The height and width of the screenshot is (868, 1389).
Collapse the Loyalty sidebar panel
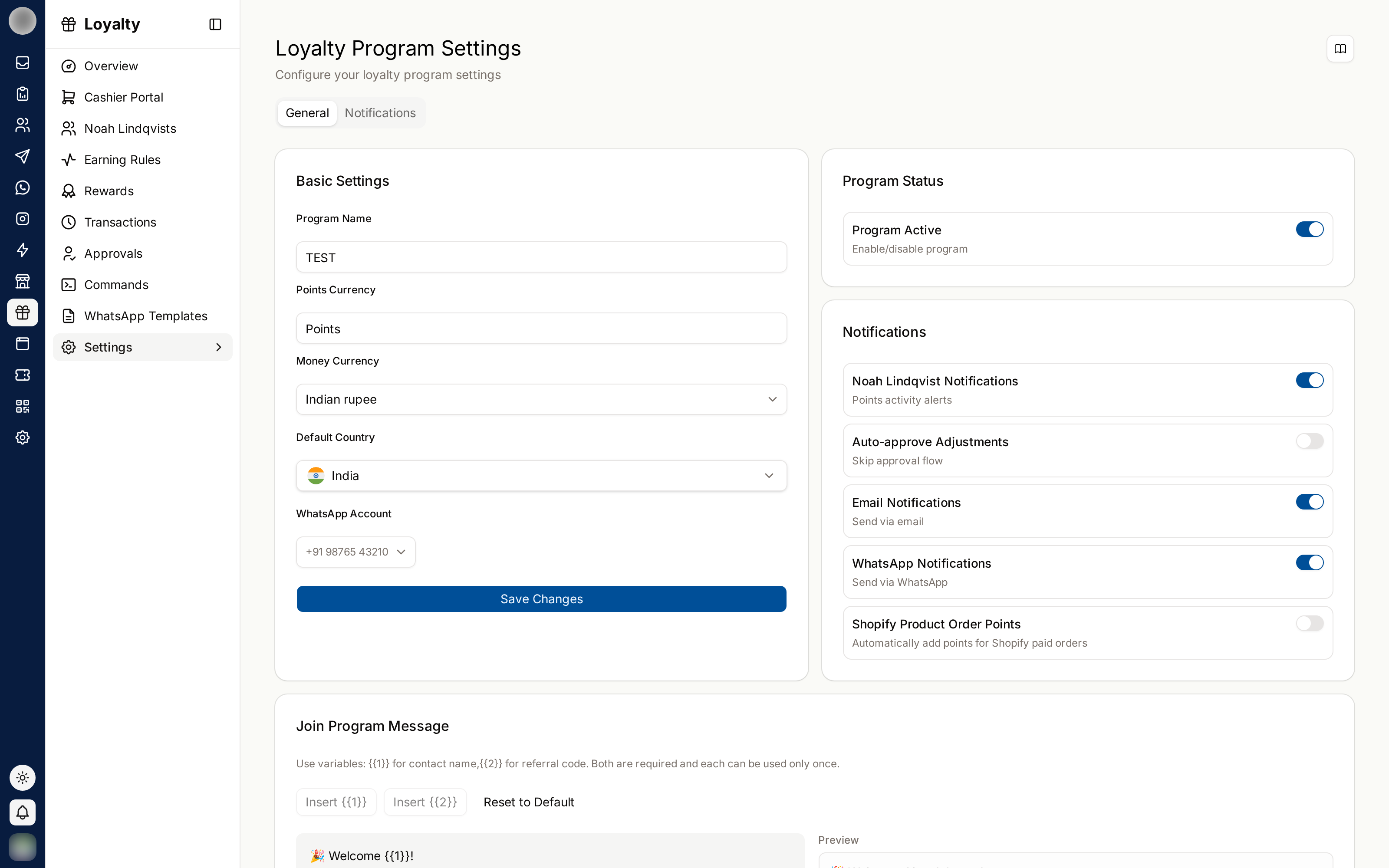(x=215, y=24)
